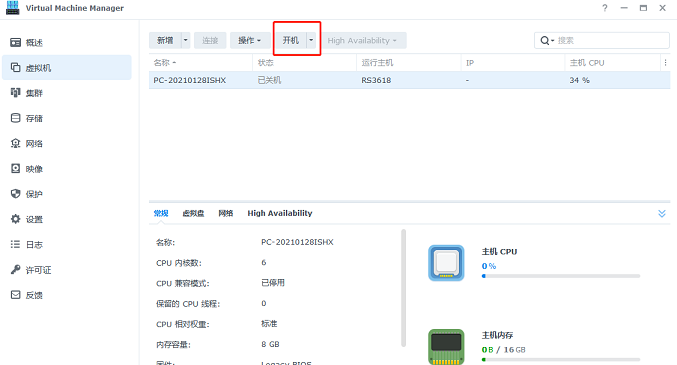Open the 映像 image section
The height and width of the screenshot is (365, 677).
tap(67, 168)
